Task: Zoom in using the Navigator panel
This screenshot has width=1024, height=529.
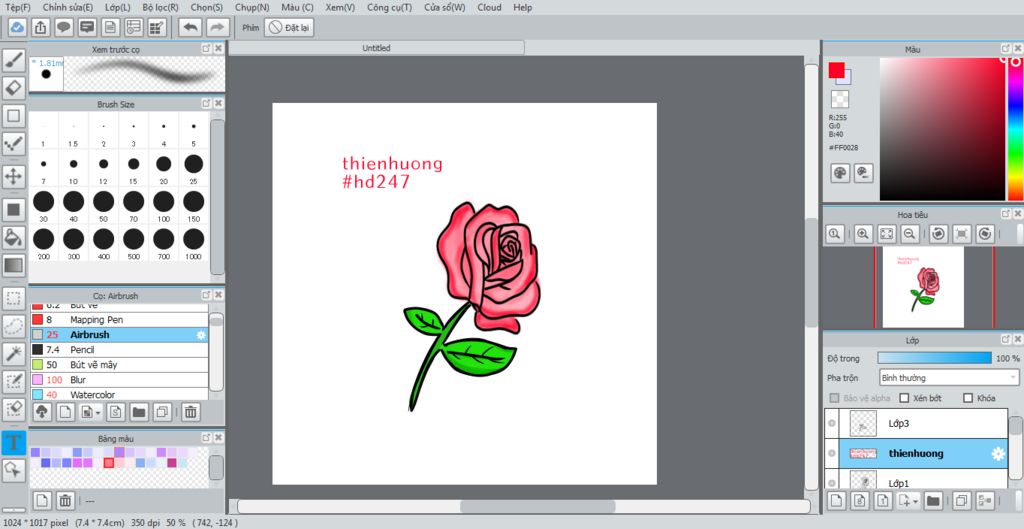Action: pyautogui.click(x=863, y=234)
